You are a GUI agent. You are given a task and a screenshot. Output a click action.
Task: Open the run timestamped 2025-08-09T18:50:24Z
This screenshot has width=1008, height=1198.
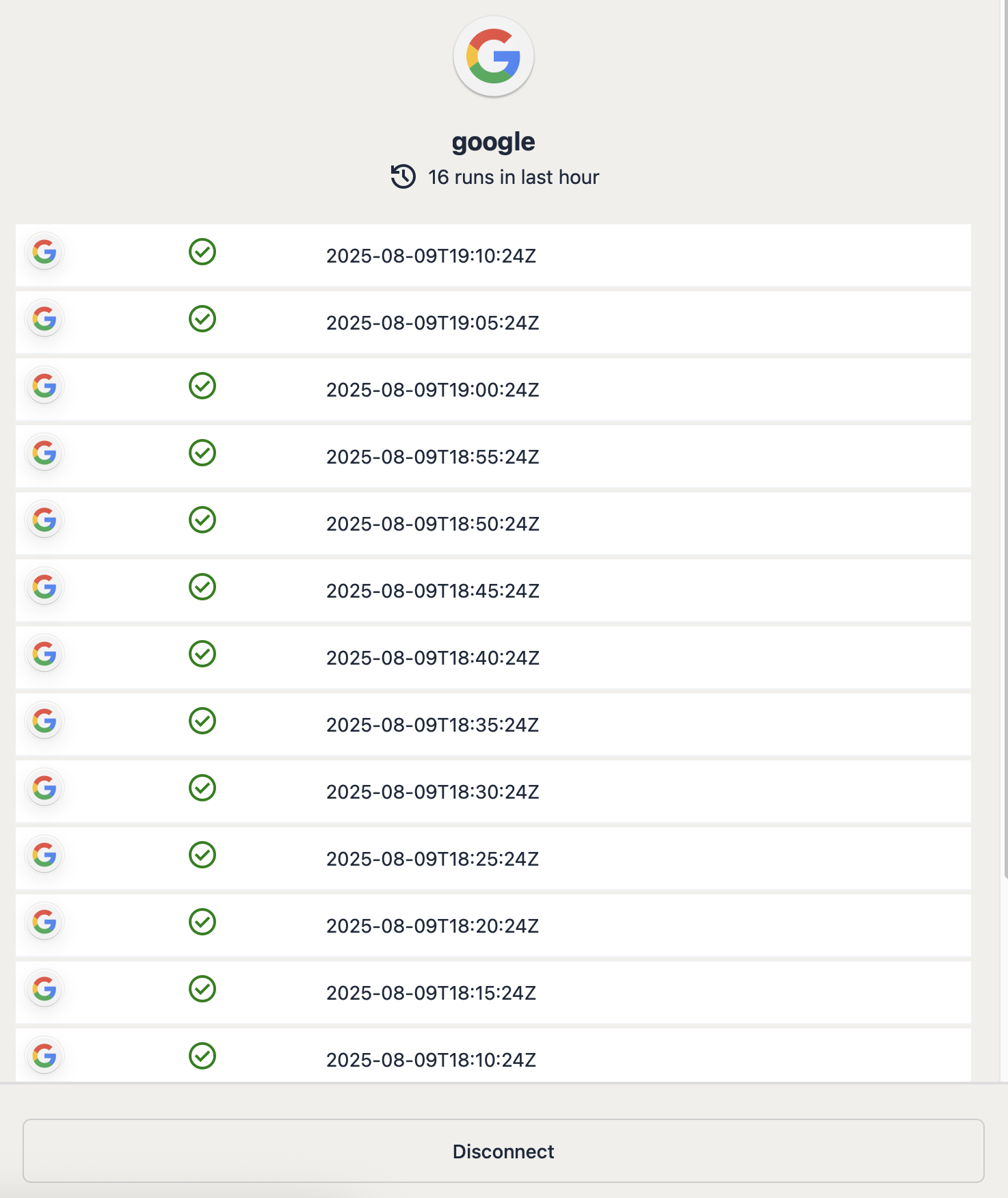[432, 524]
